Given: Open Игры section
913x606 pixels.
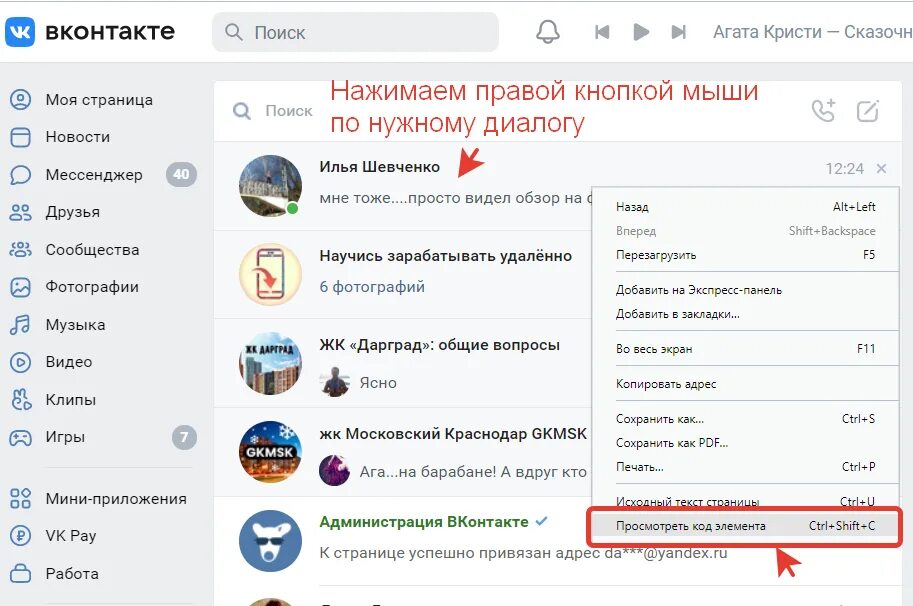Looking at the screenshot, I should [65, 437].
